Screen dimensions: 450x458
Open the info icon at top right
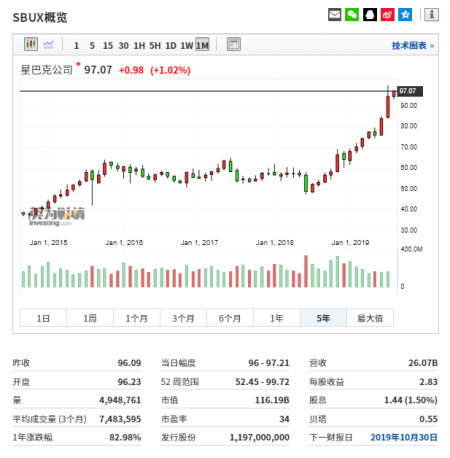tap(431, 15)
